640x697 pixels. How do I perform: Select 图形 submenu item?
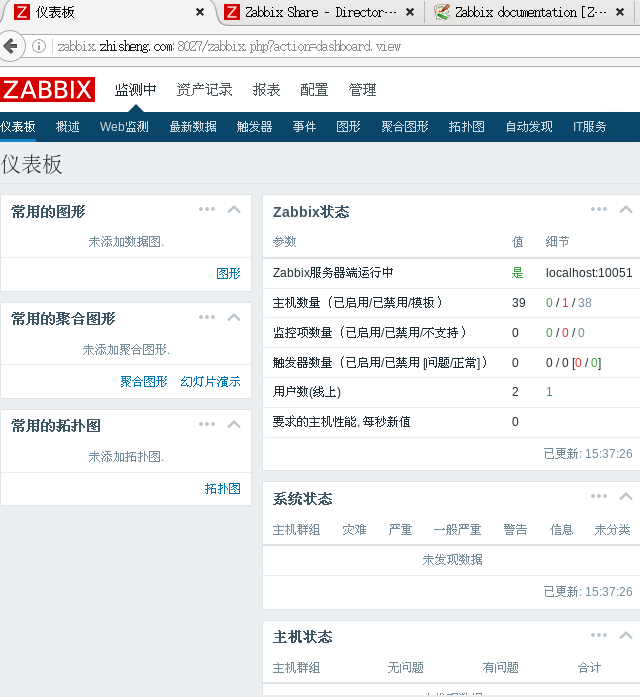click(x=348, y=127)
